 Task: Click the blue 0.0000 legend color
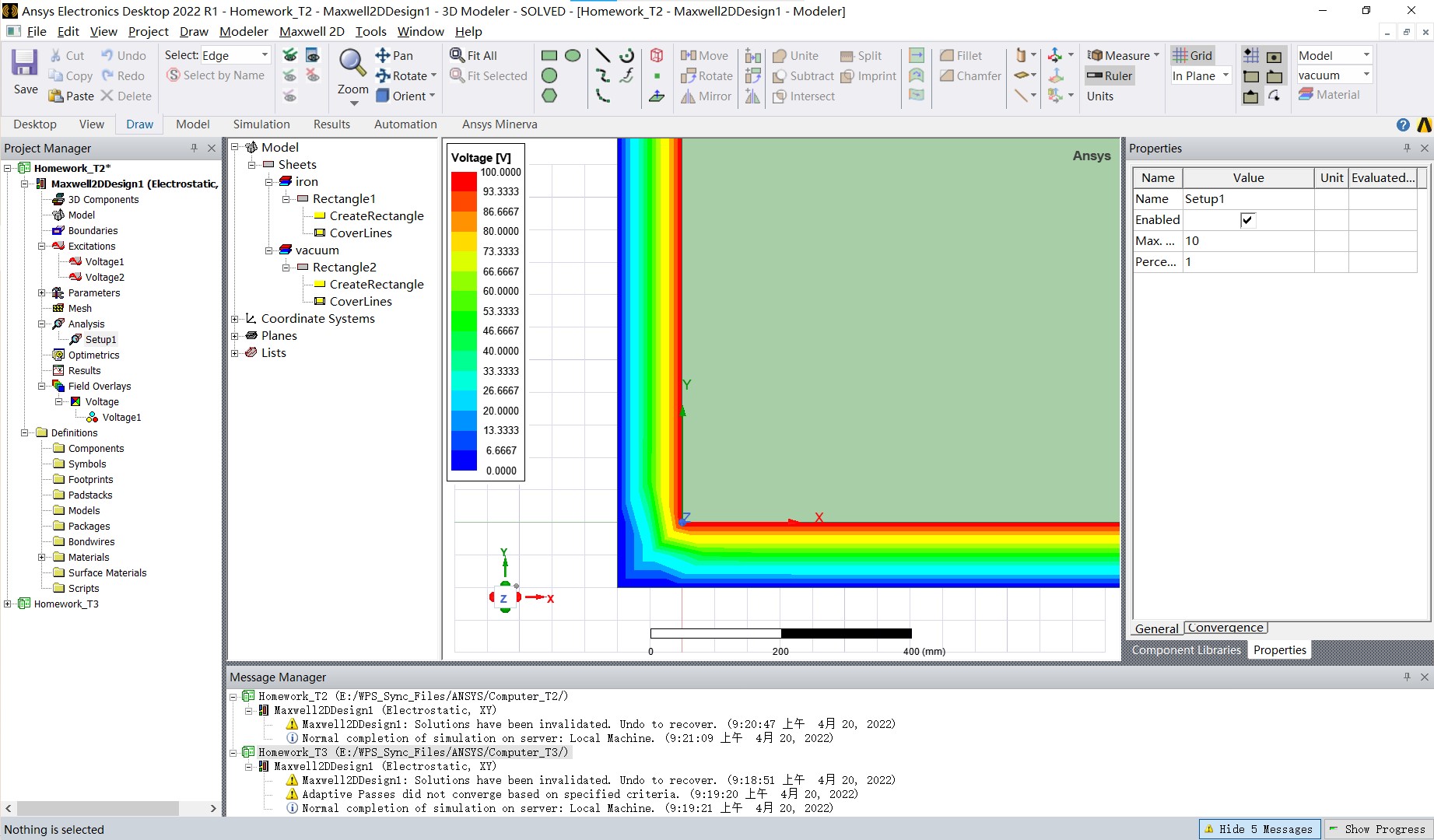coord(464,460)
